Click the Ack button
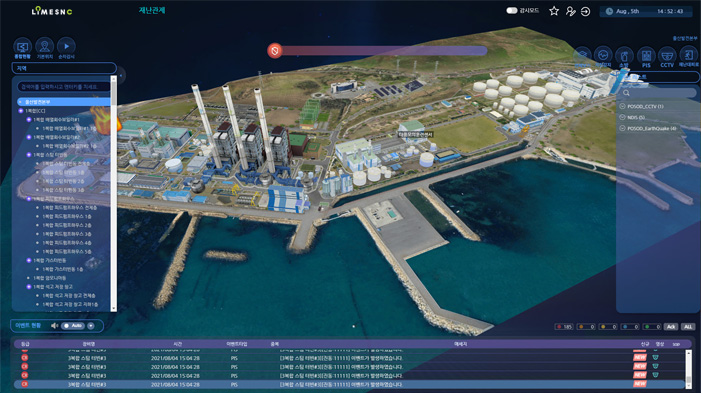Screen dimensions: 701x393 point(671,327)
